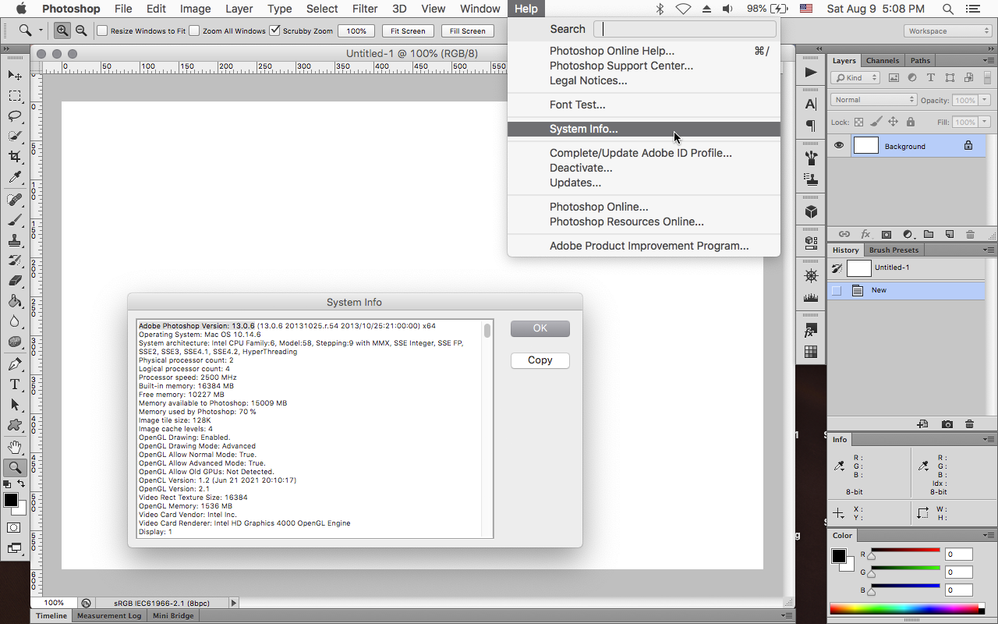Select the Eyedropper tool in toolbox
Screen dimensions: 998x624
point(14,177)
